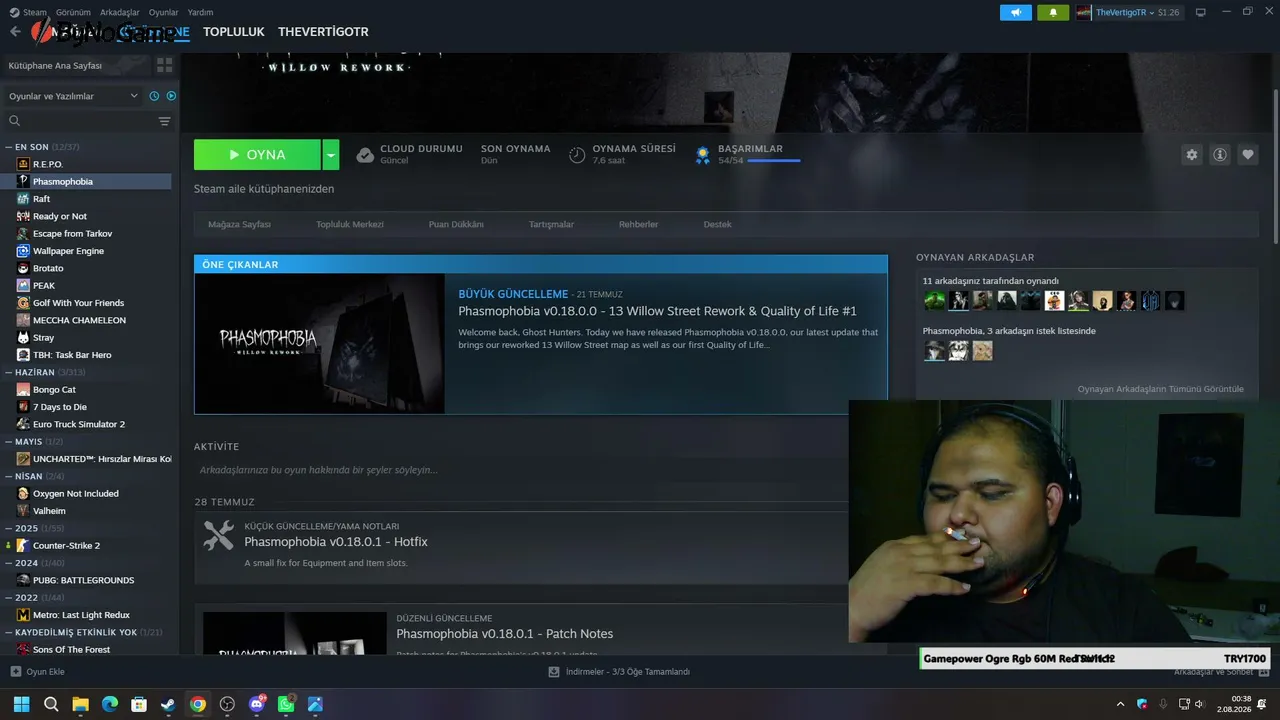Open the İndirmeler downloads status
This screenshot has width=1280, height=720.
coord(619,672)
